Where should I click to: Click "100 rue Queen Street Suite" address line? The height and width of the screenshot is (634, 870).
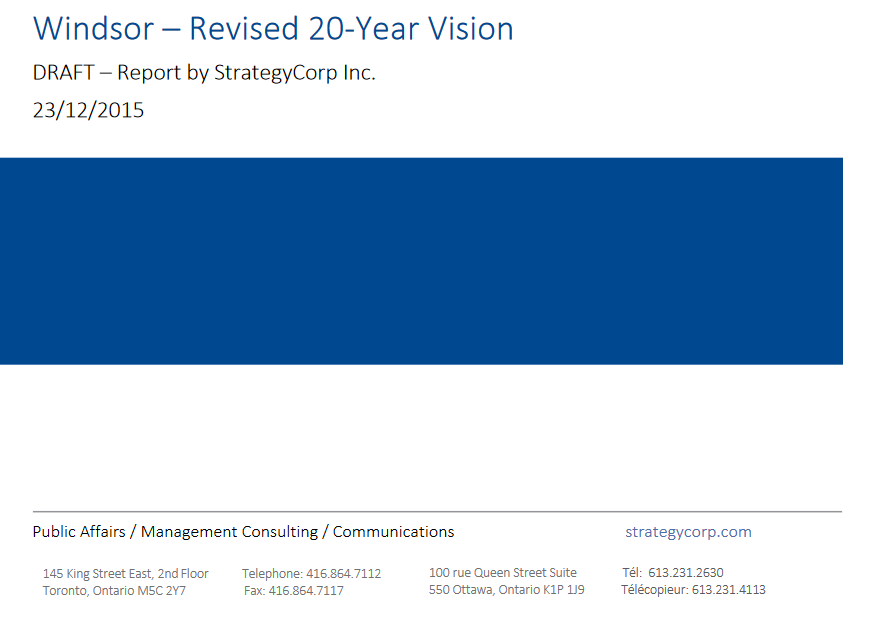[503, 572]
